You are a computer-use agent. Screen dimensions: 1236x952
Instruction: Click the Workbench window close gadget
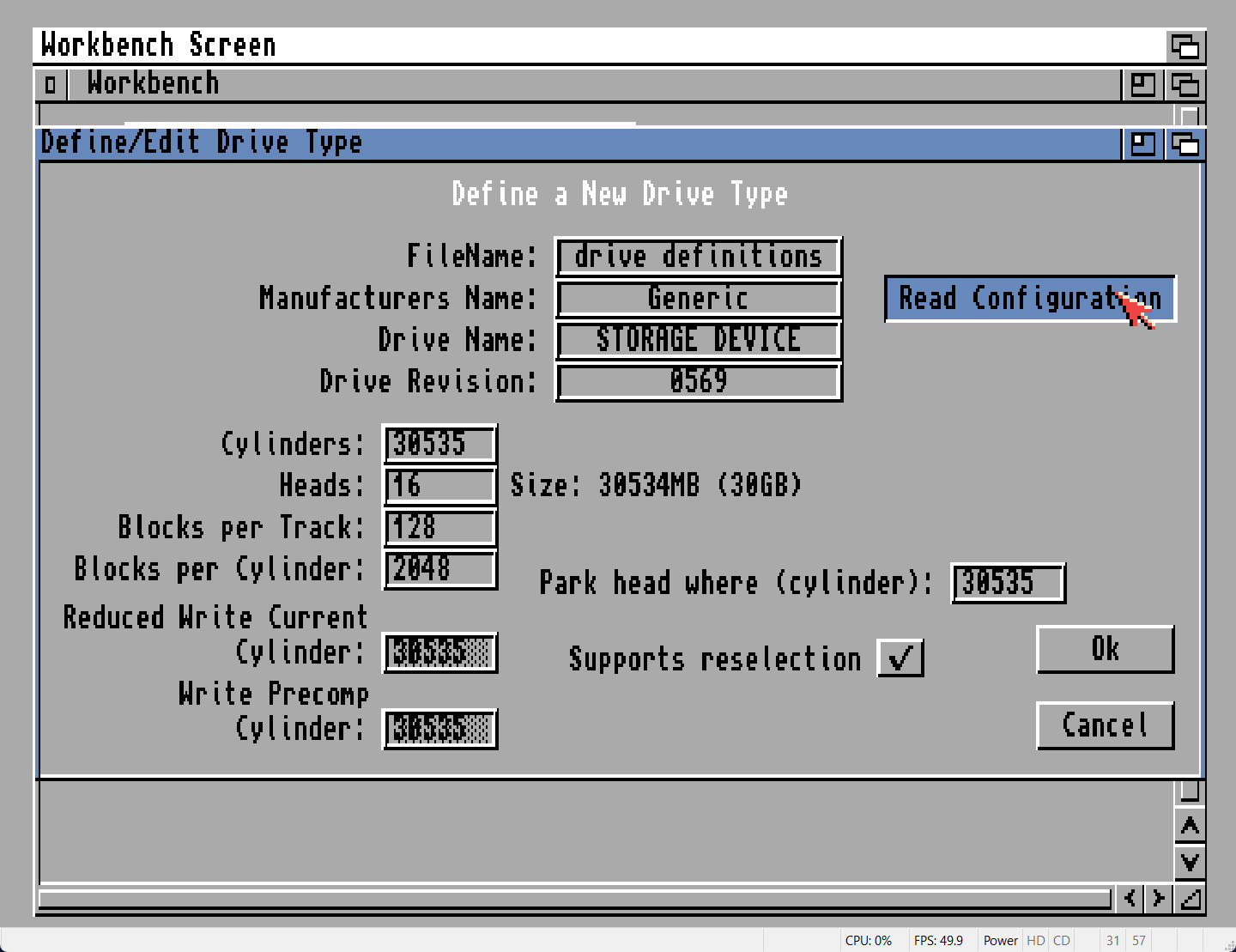[51, 84]
